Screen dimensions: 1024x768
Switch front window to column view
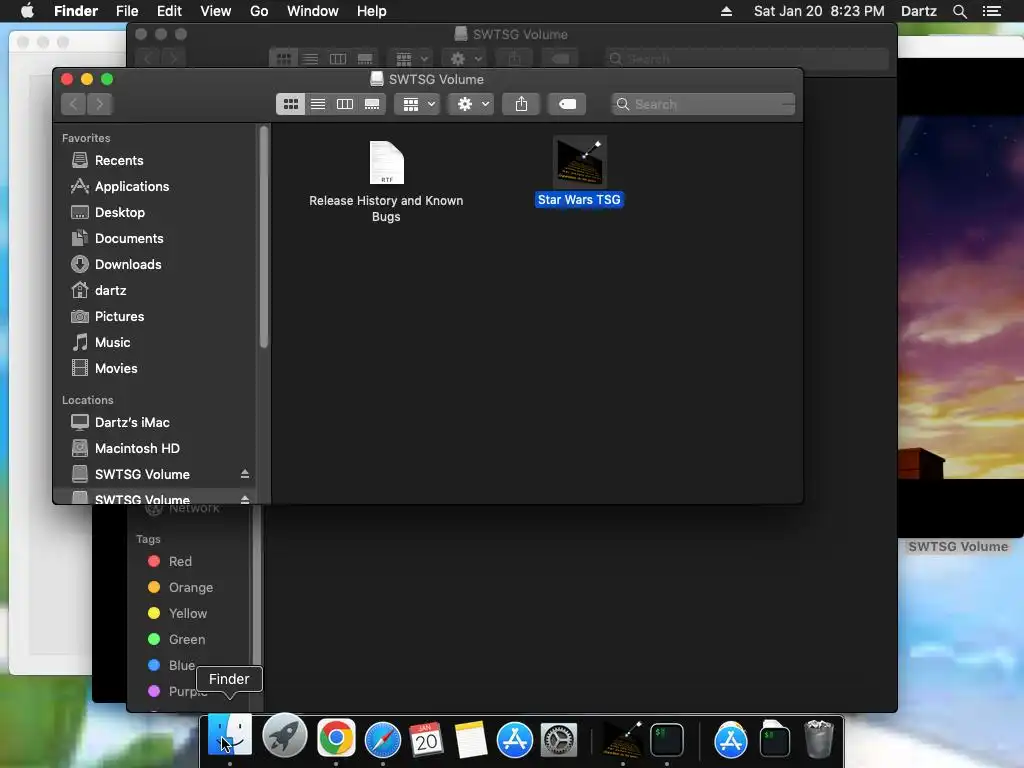pos(345,104)
